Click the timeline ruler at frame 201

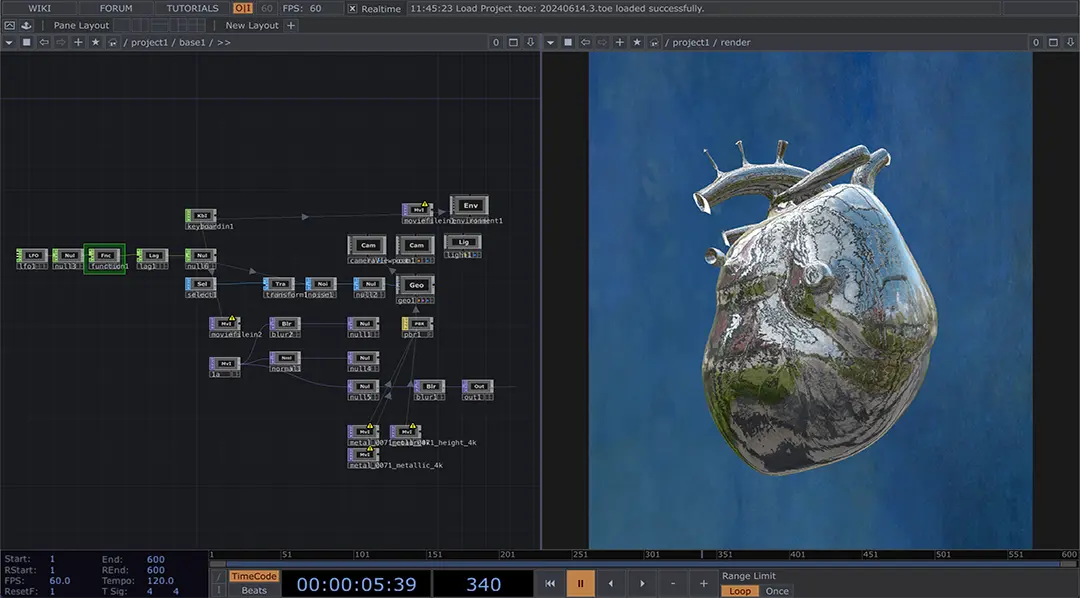click(507, 555)
